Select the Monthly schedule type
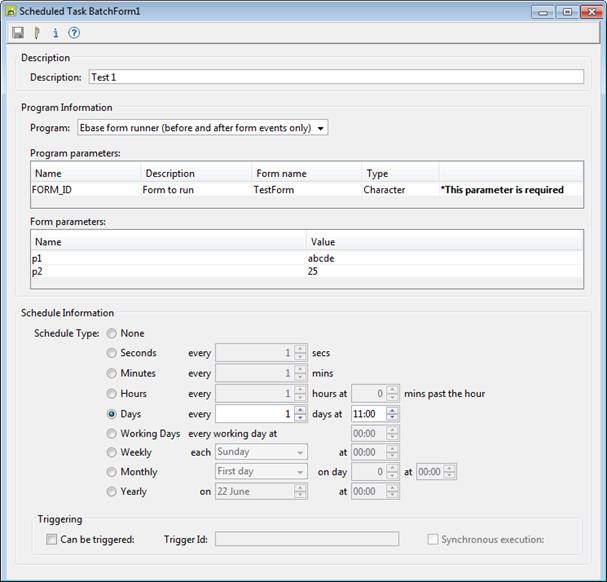This screenshot has width=607, height=582. [x=111, y=472]
